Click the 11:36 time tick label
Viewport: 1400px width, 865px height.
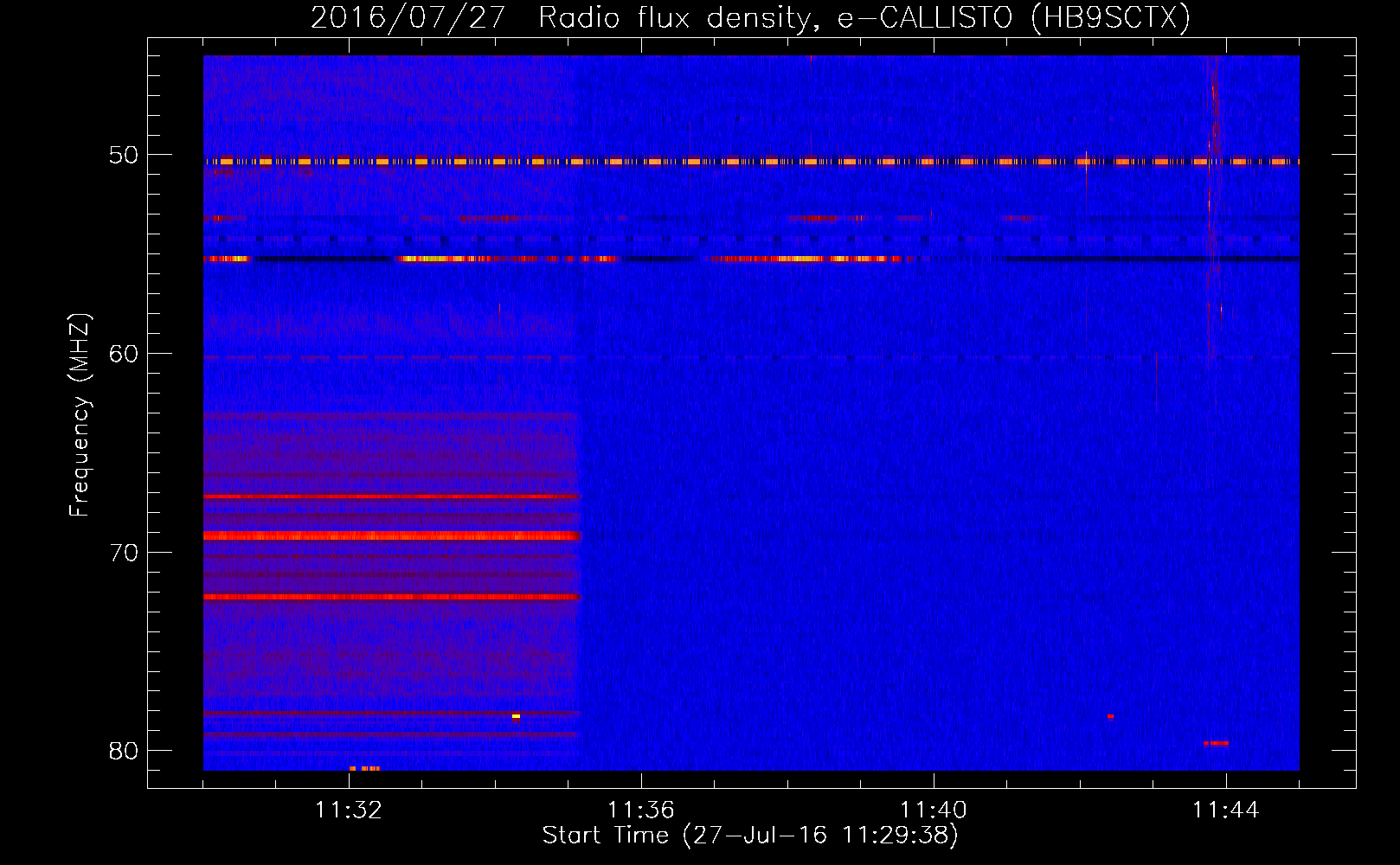click(x=641, y=811)
